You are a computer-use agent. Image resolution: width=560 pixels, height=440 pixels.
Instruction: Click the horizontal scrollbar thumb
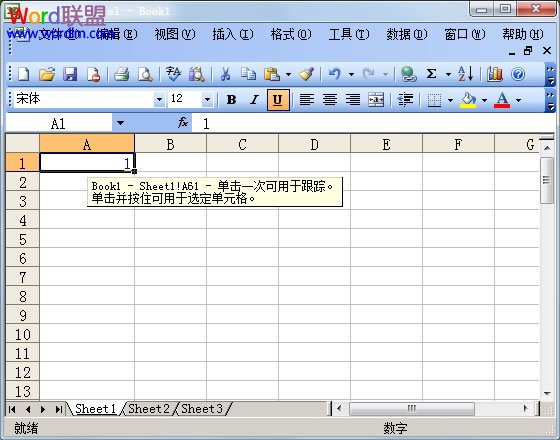412,409
